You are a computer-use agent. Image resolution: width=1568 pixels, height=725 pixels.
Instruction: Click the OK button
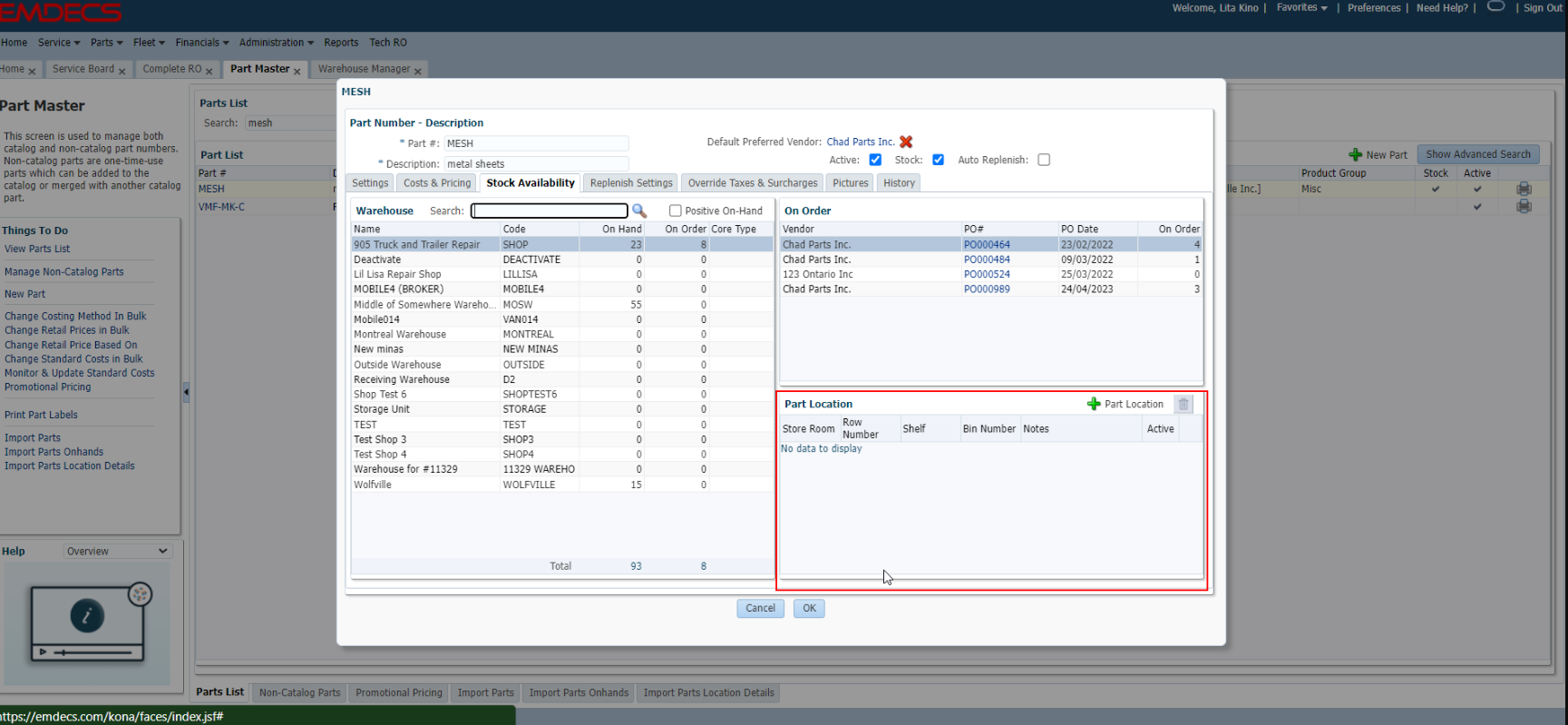coord(809,609)
